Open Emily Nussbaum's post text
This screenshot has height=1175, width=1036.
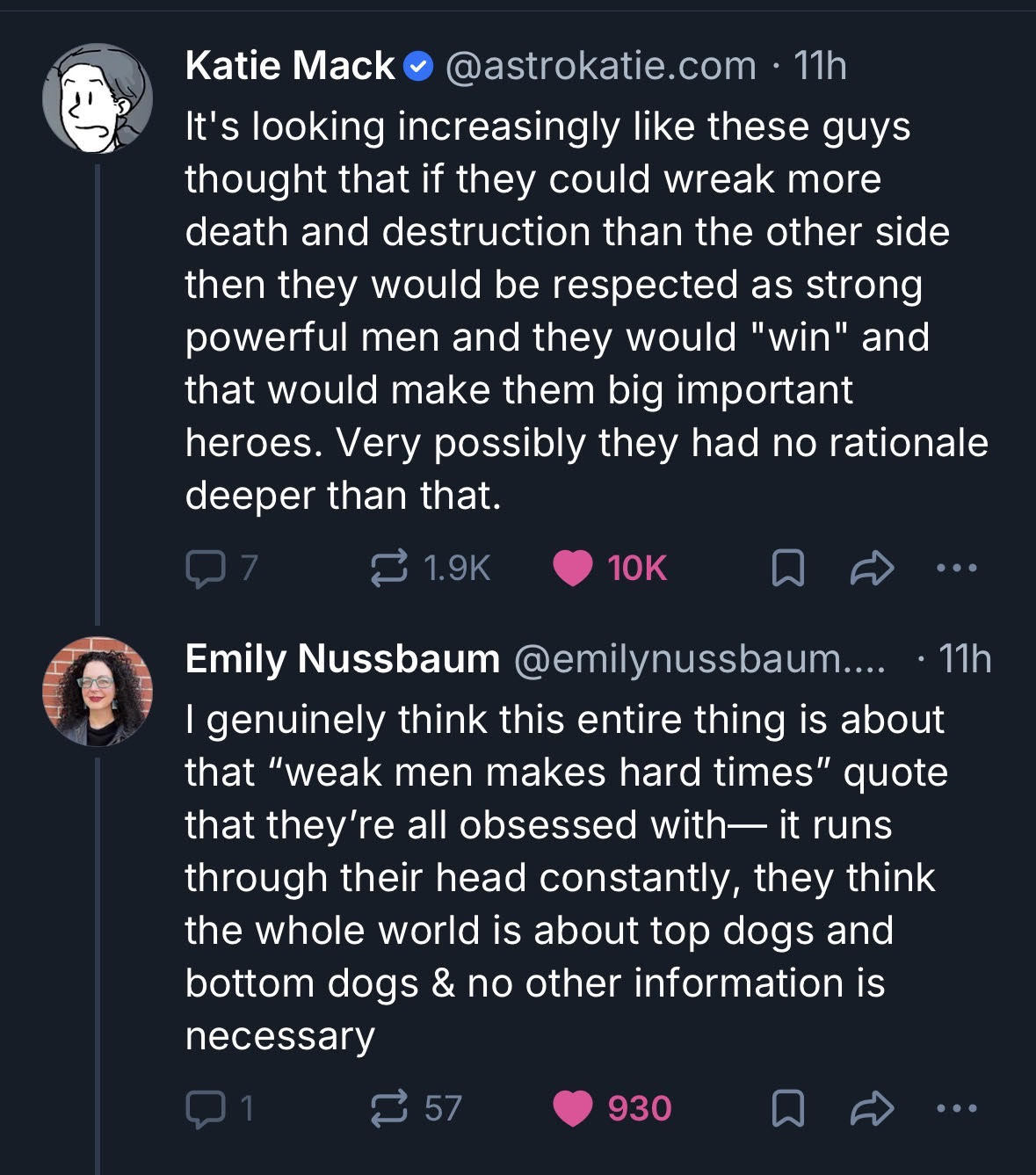[562, 877]
